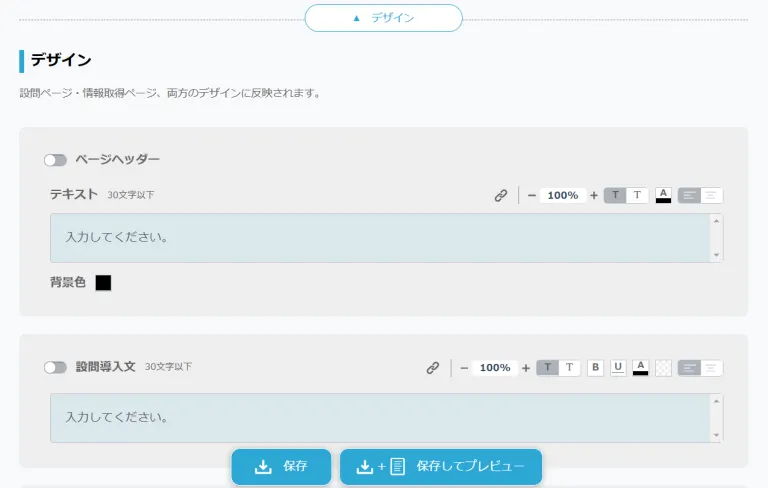
Task: Click the up arrow of 設問導入文 textarea scrollbar
Action: point(716,401)
